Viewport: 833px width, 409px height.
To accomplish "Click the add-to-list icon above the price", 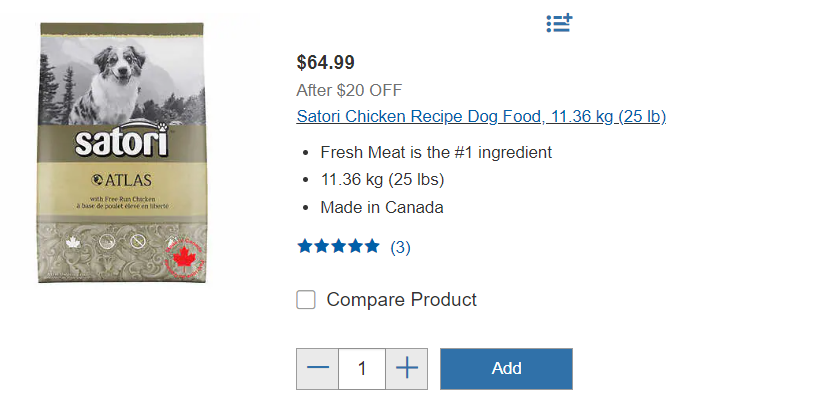I will click(559, 23).
